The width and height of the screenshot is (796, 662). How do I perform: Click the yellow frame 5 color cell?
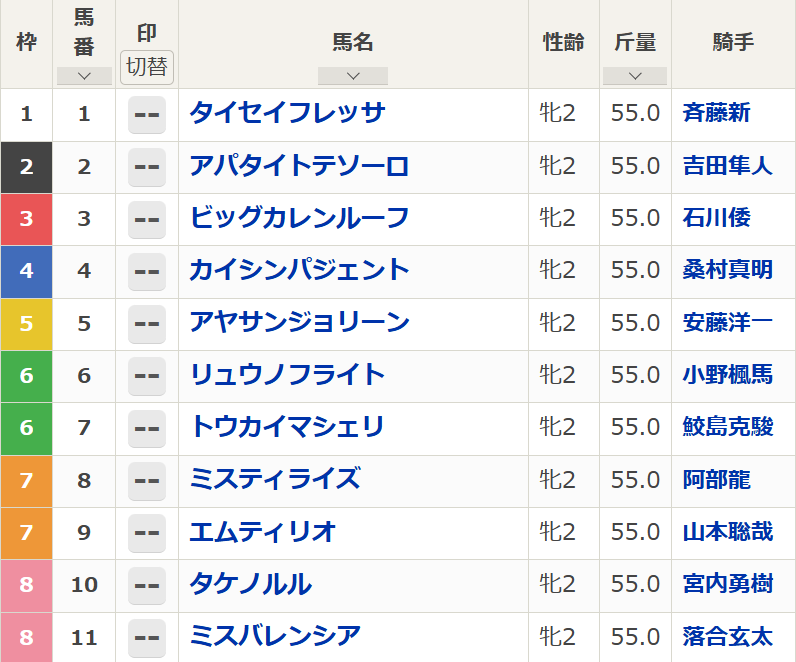point(26,323)
